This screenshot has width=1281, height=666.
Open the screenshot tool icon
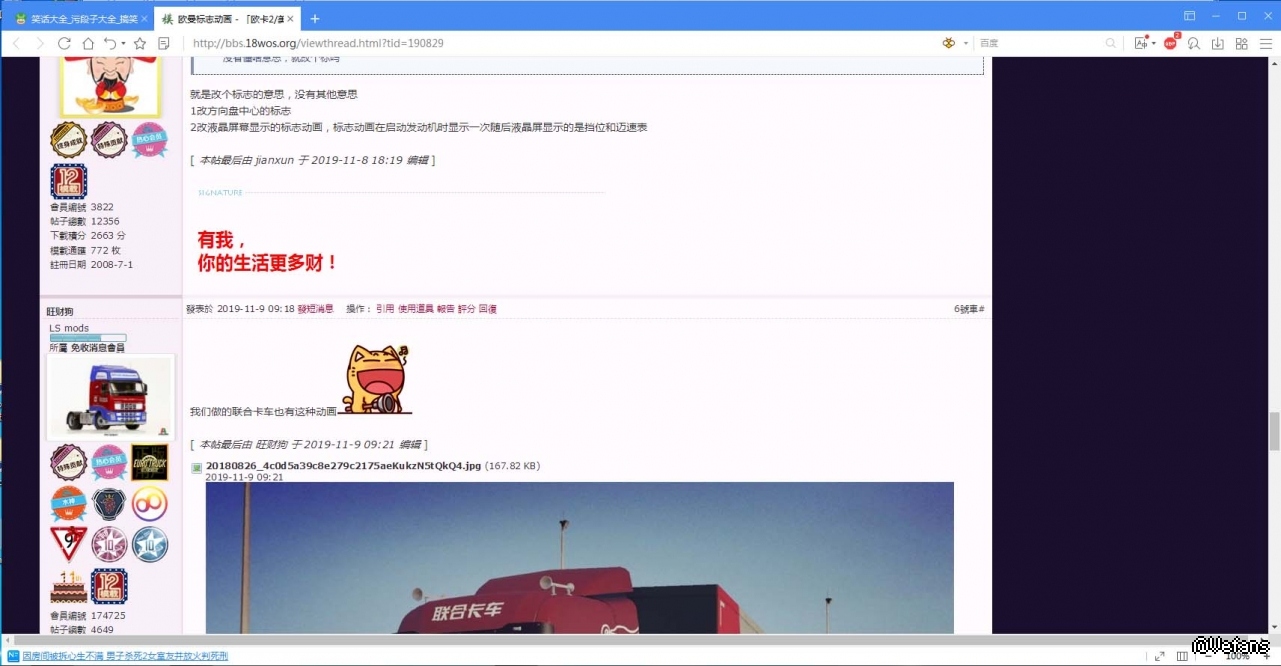pyautogui.click(x=1141, y=43)
